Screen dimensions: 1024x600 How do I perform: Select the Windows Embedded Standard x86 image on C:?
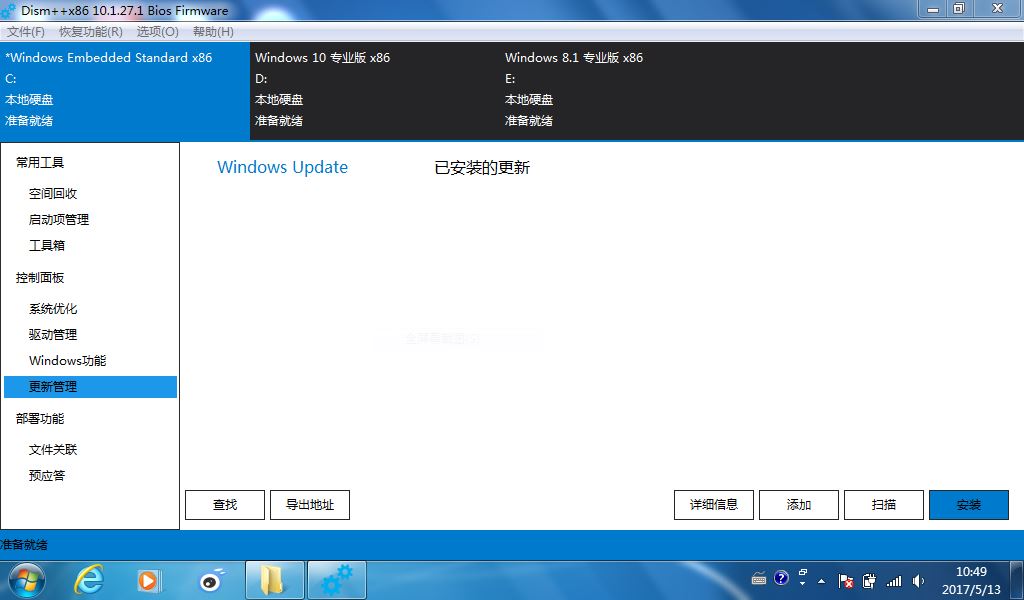click(125, 91)
